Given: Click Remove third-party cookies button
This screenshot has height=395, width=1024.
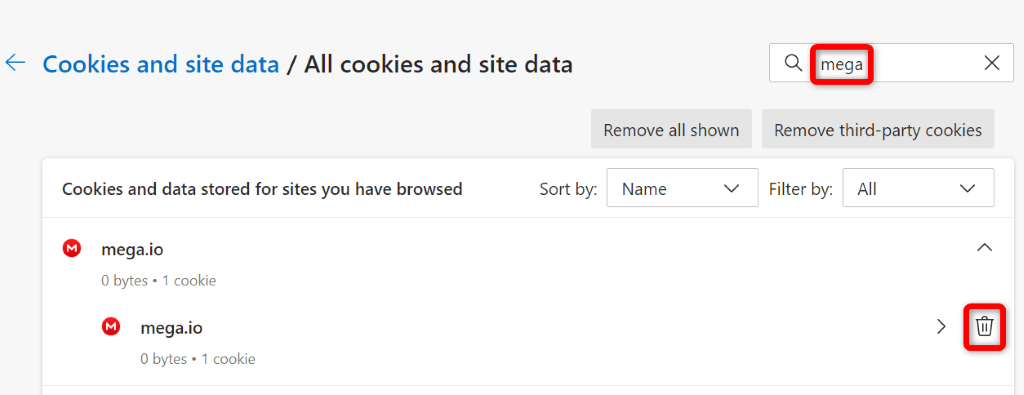Looking at the screenshot, I should coord(878,129).
